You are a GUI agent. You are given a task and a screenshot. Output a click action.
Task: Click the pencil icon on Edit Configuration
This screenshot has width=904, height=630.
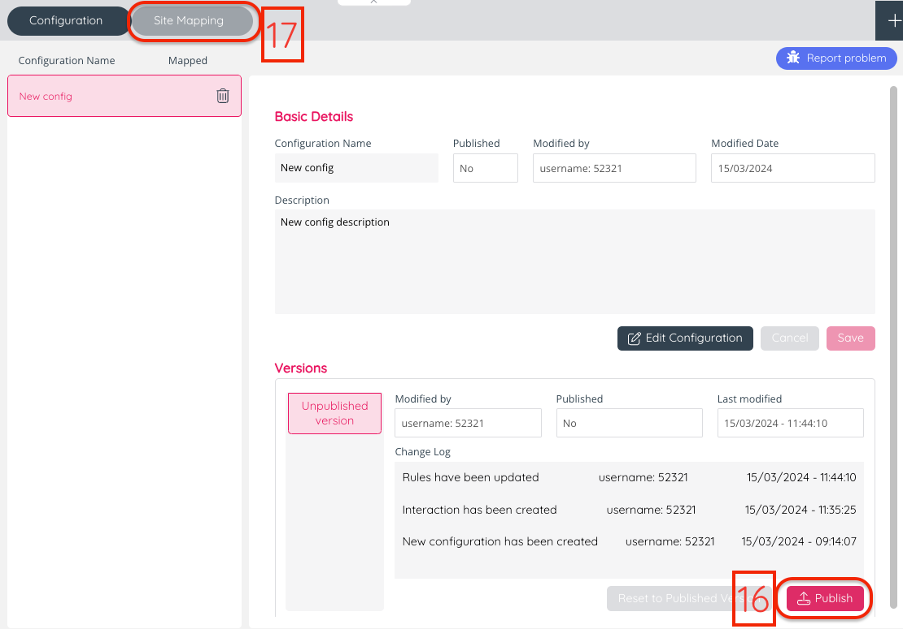click(634, 338)
